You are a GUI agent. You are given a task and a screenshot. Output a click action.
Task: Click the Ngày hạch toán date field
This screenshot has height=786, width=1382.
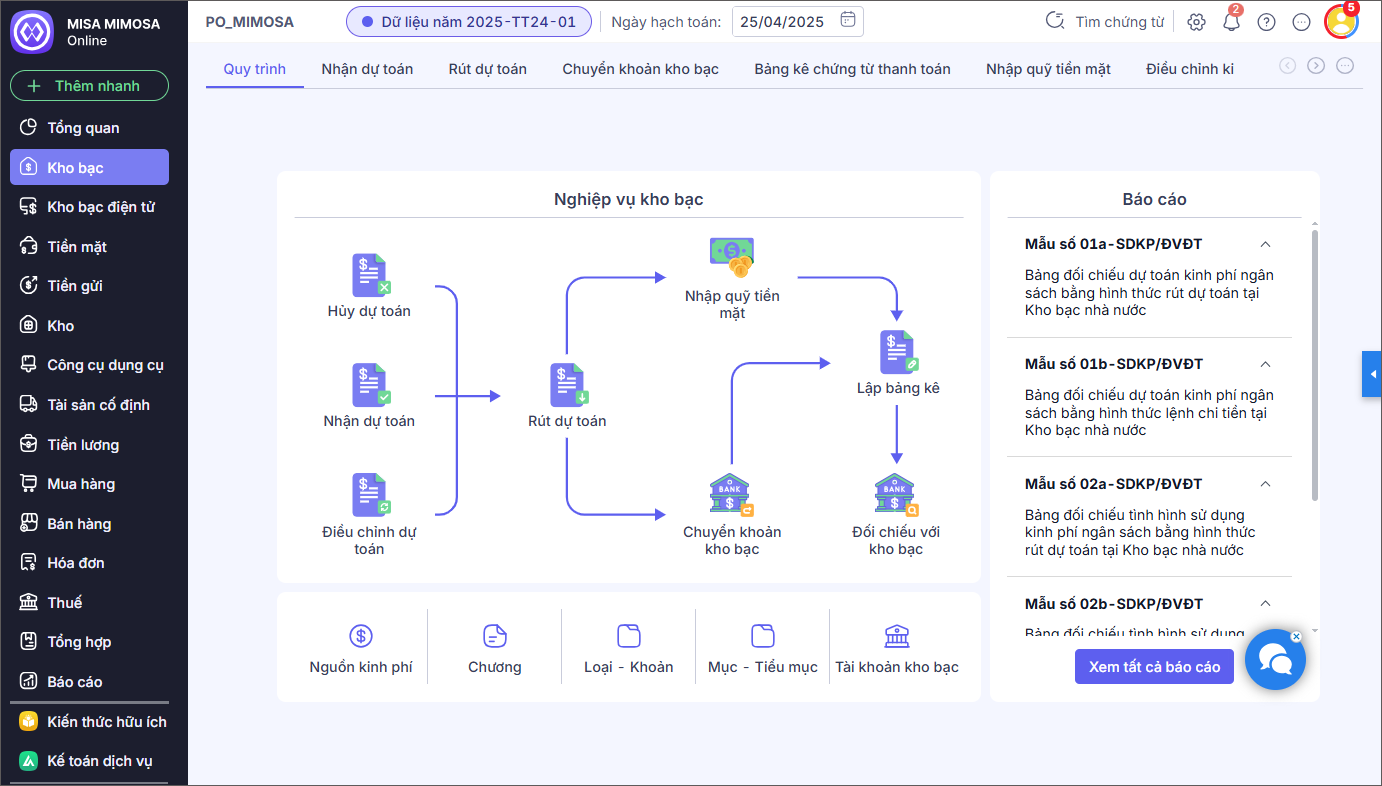click(797, 22)
